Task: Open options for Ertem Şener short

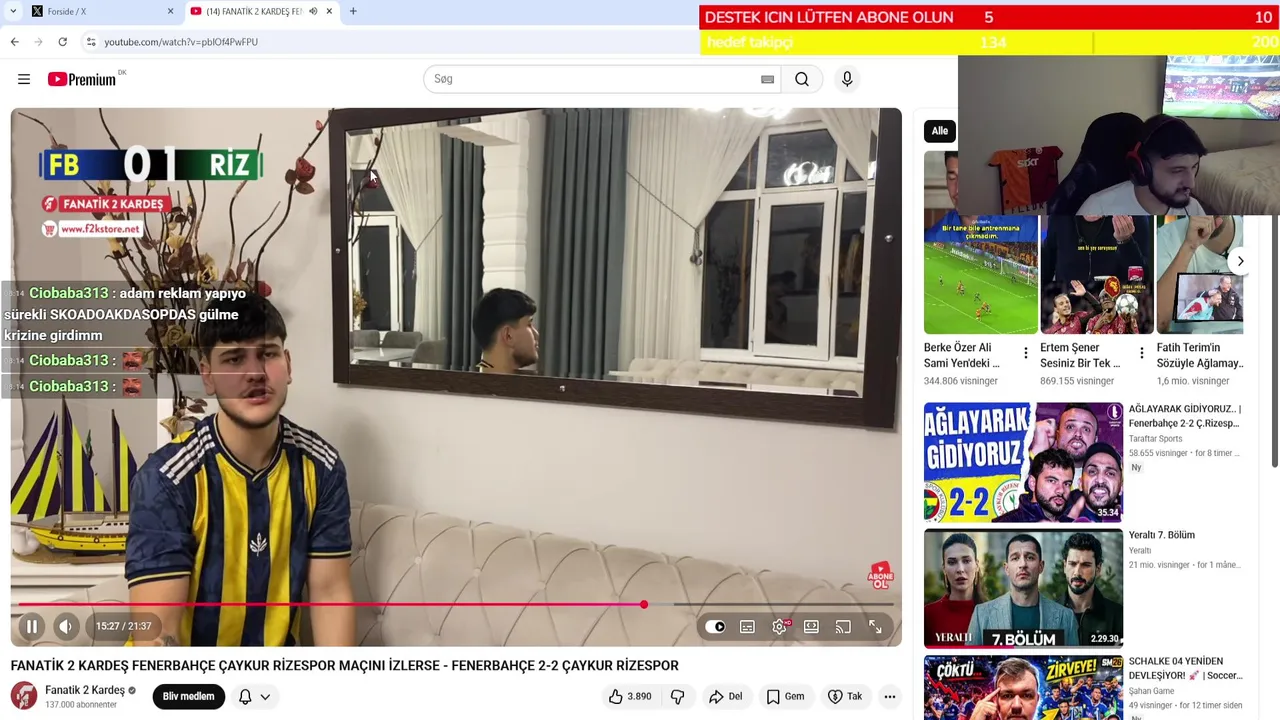Action: pyautogui.click(x=1141, y=353)
